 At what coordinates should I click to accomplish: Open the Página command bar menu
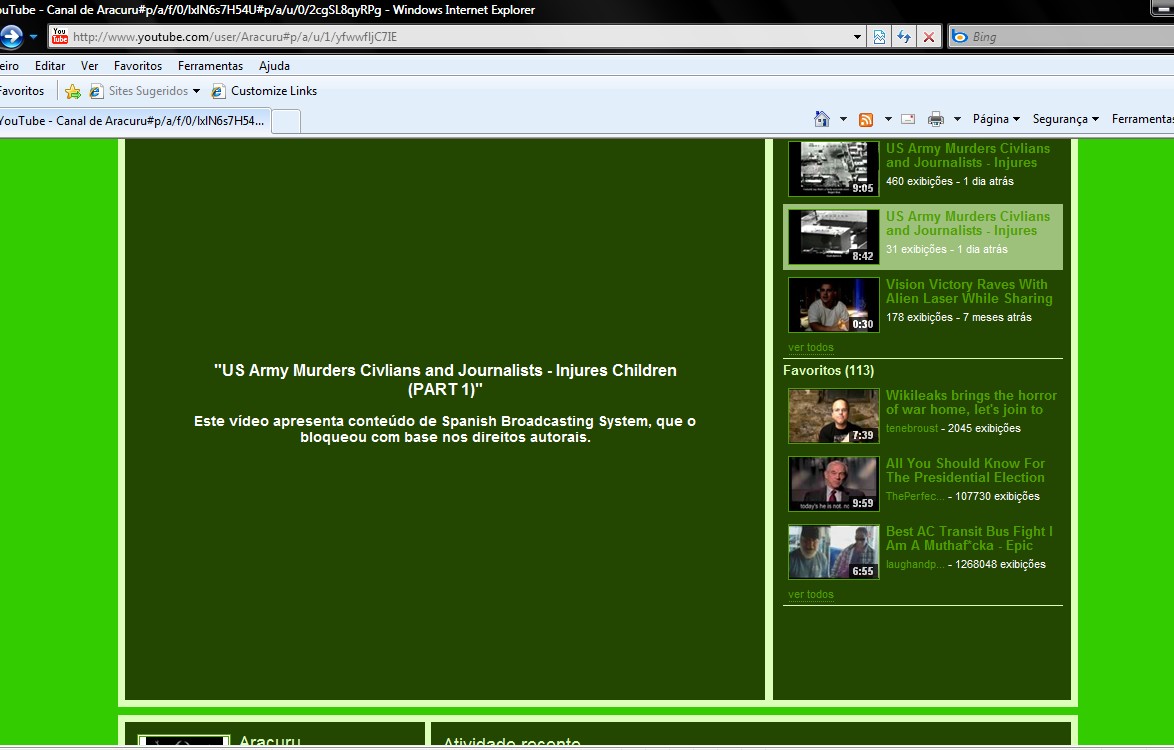[x=996, y=119]
